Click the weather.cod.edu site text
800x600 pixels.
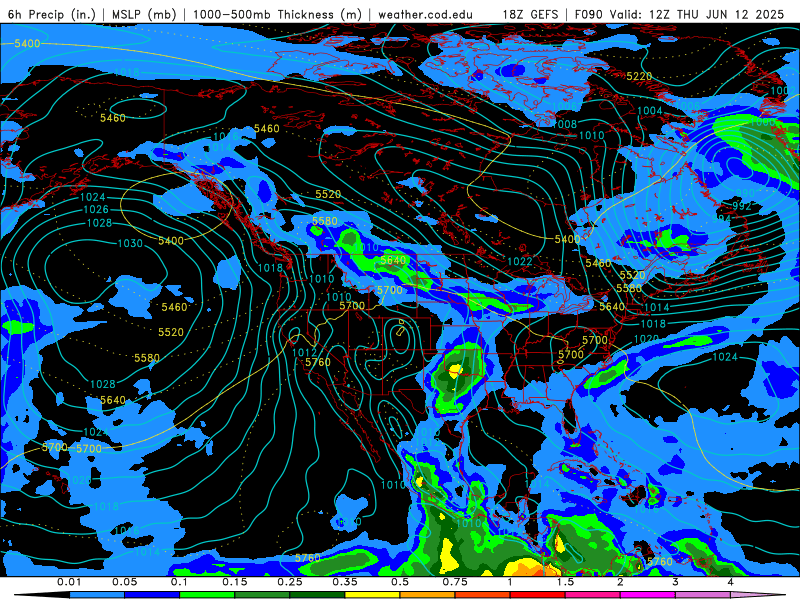click(425, 14)
